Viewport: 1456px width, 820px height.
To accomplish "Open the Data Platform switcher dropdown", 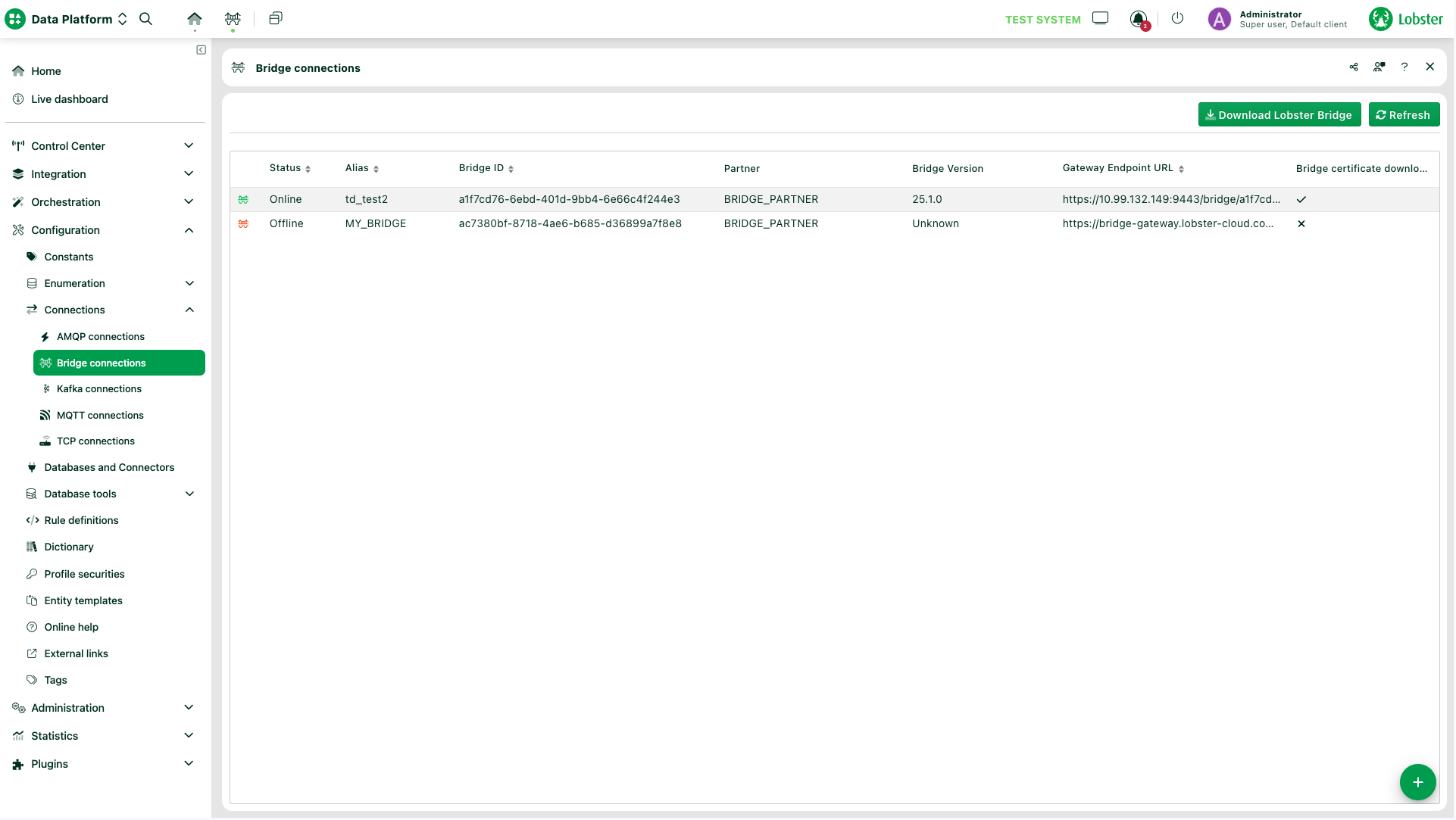I will click(122, 20).
